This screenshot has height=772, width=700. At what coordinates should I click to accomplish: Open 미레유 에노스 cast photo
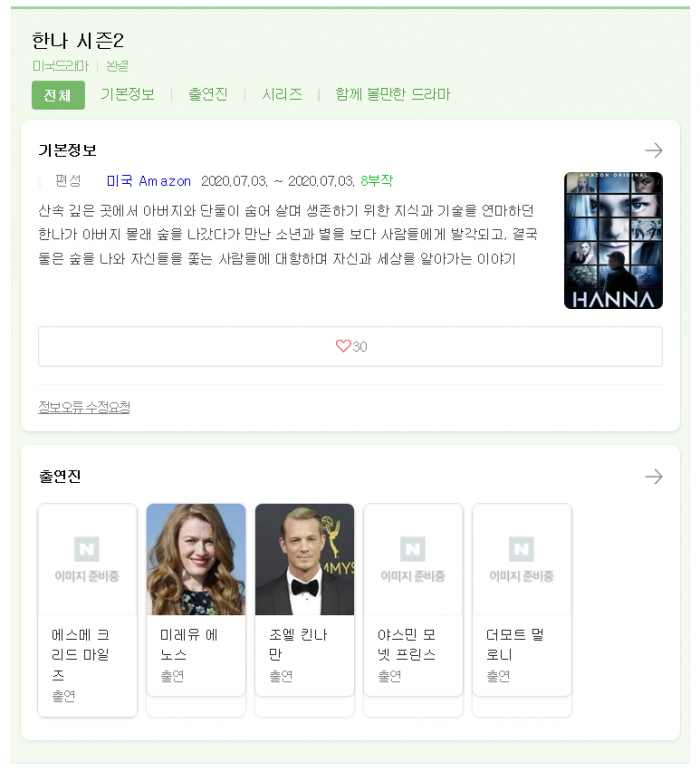click(196, 559)
